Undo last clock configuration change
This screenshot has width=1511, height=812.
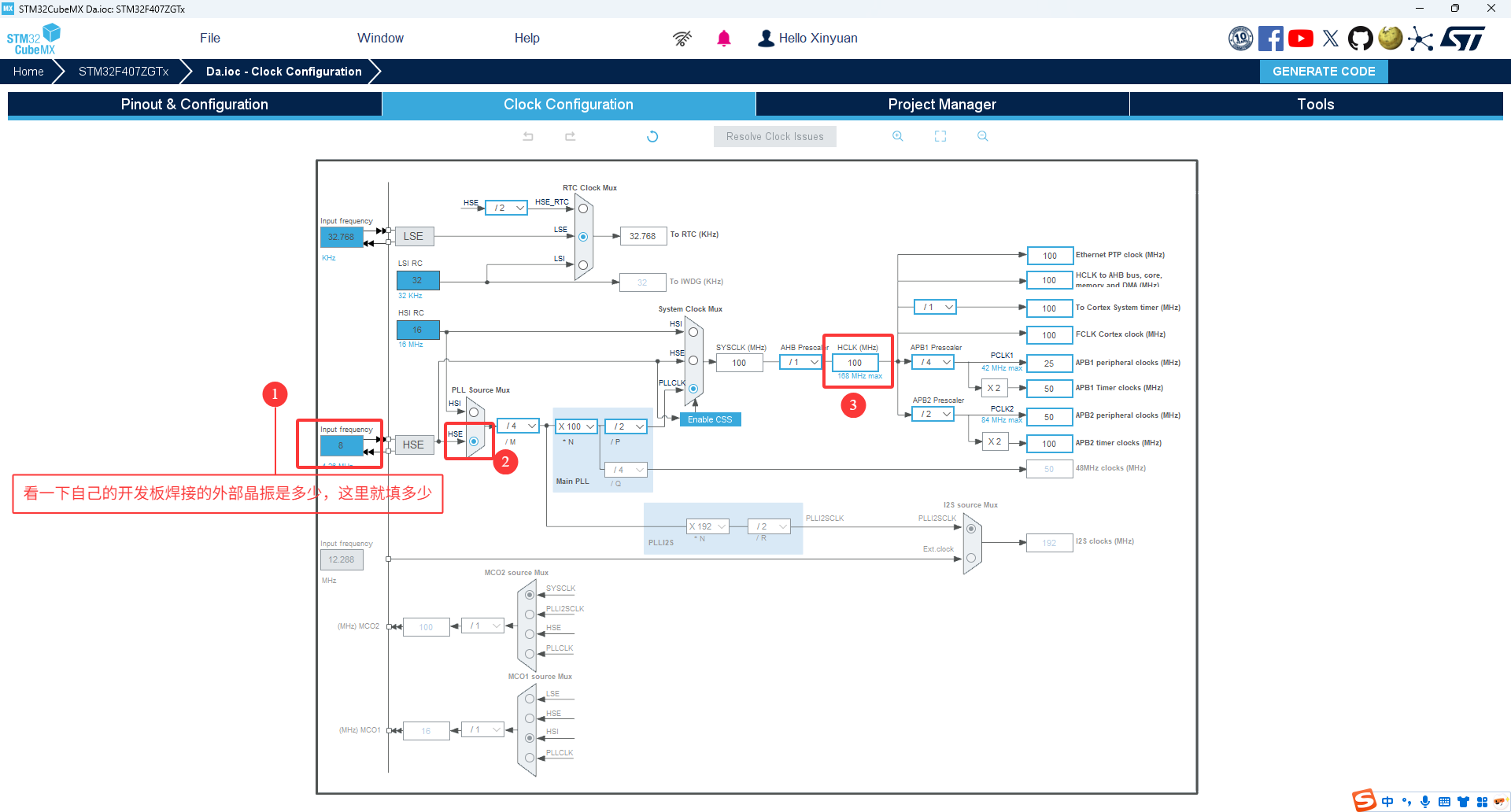pyautogui.click(x=528, y=136)
